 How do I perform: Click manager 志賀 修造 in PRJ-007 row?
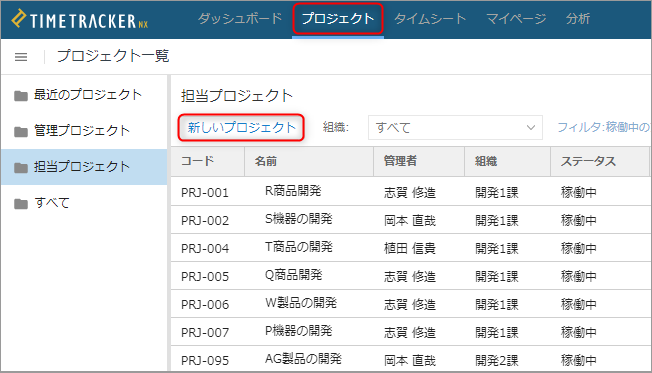(410, 333)
